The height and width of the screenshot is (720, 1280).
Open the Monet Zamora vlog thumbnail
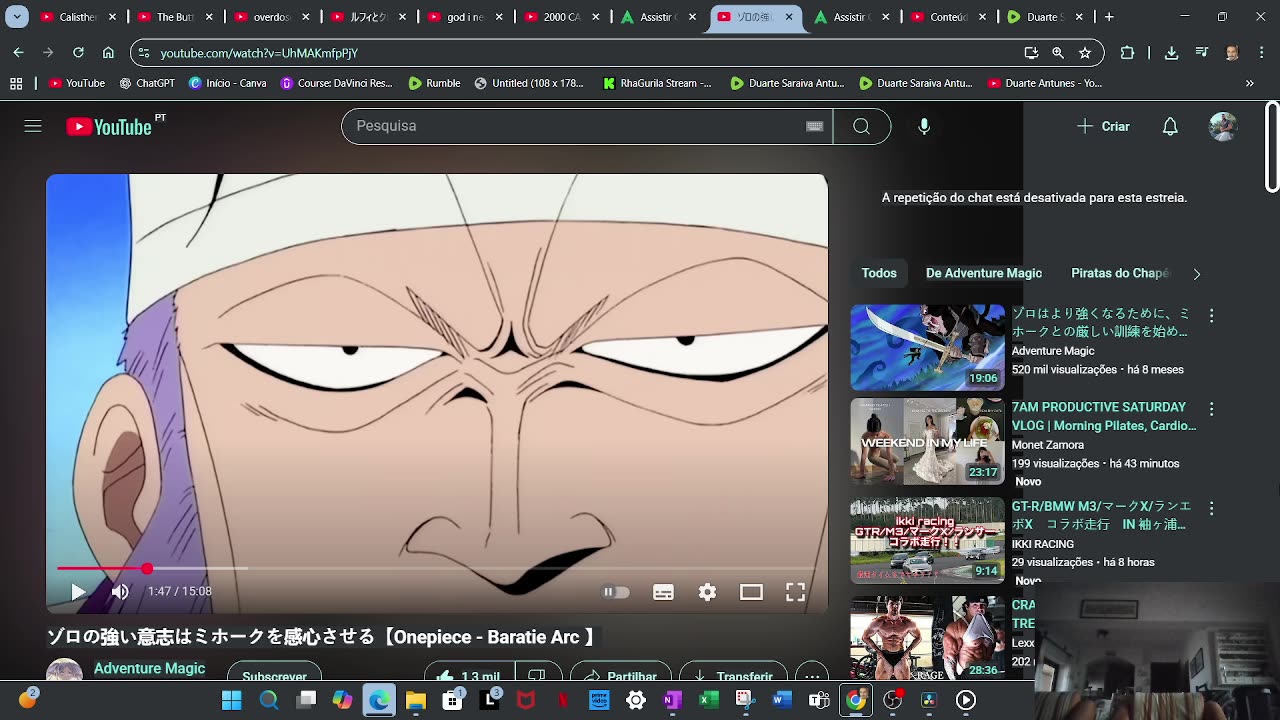click(927, 441)
